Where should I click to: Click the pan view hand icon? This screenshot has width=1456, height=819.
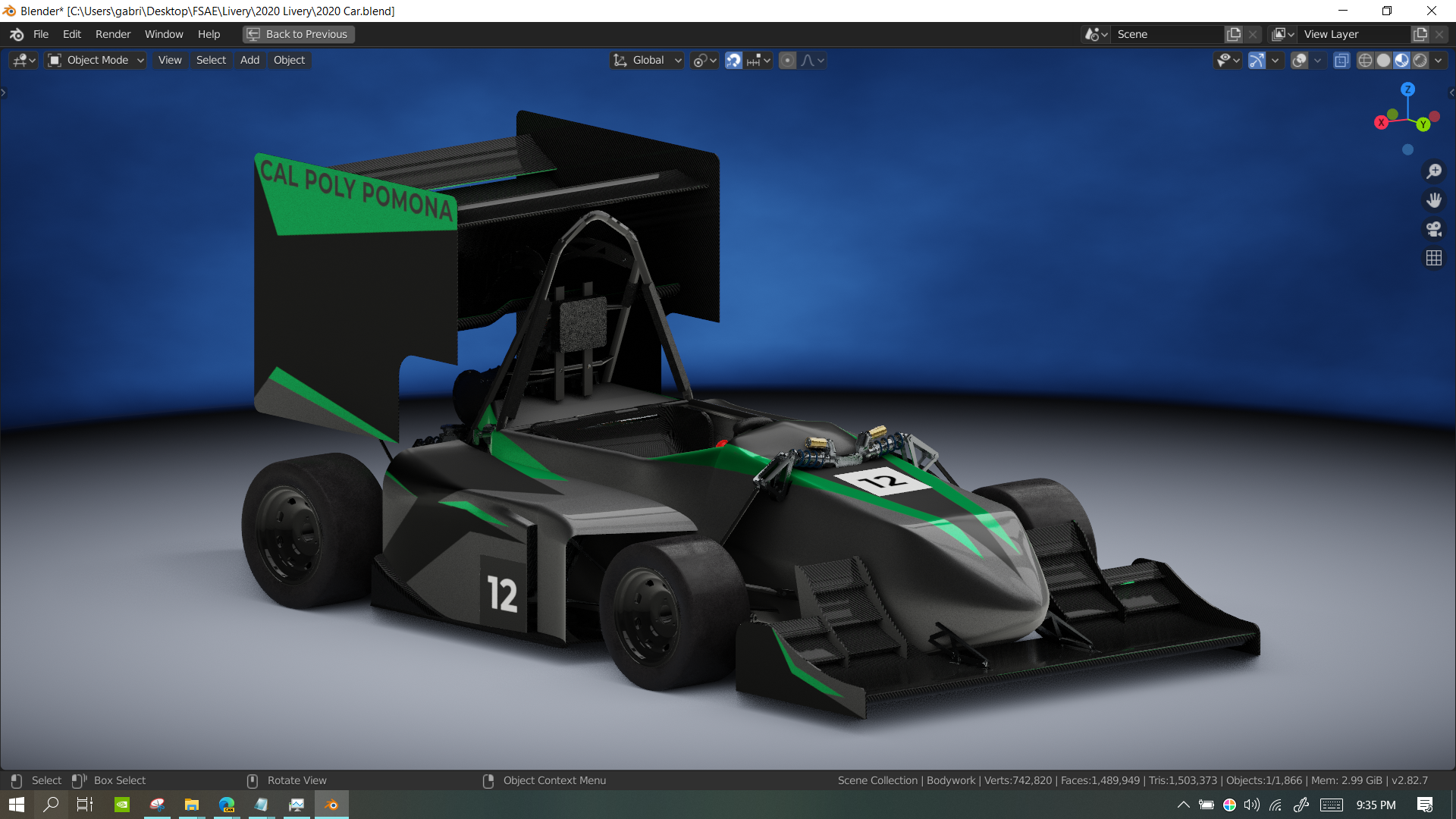[1433, 200]
